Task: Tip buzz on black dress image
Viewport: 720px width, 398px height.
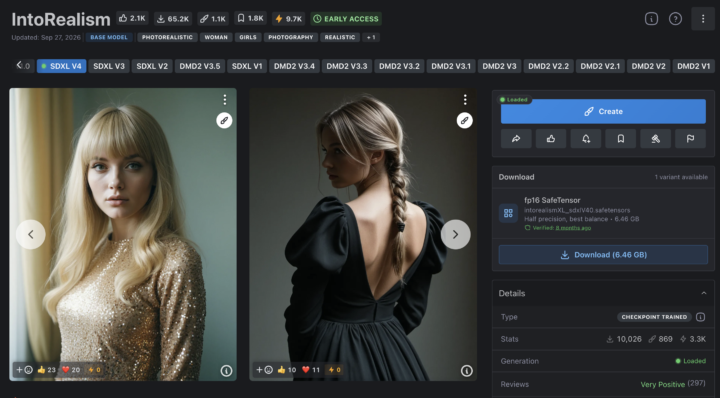Action: pos(334,370)
